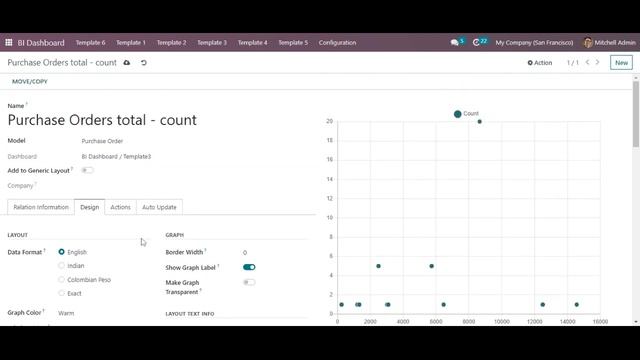Switch to Design tab
Screen dimensions: 640x360
[x=89, y=207]
